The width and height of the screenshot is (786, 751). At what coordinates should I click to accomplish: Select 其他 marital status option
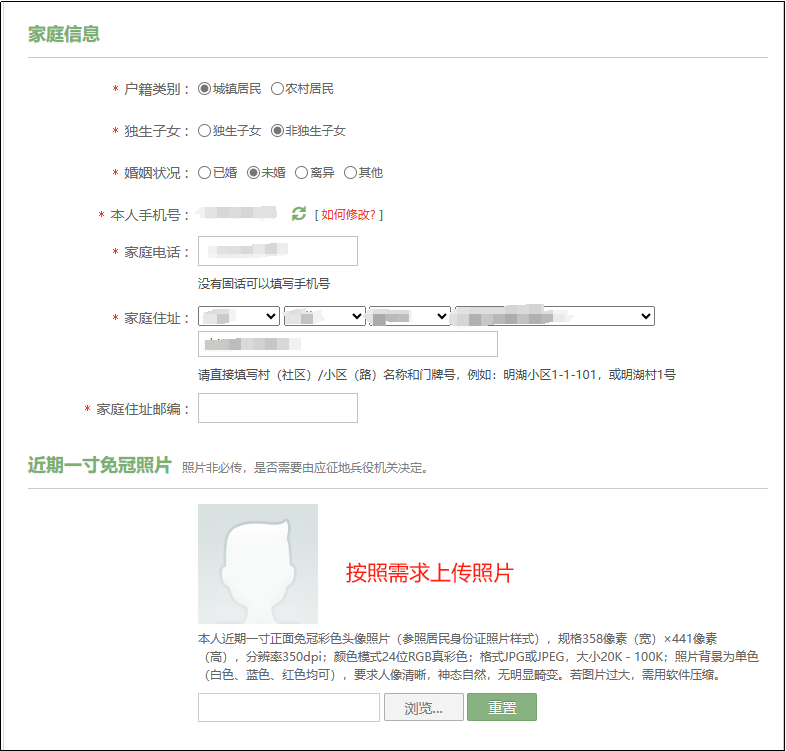click(x=350, y=173)
